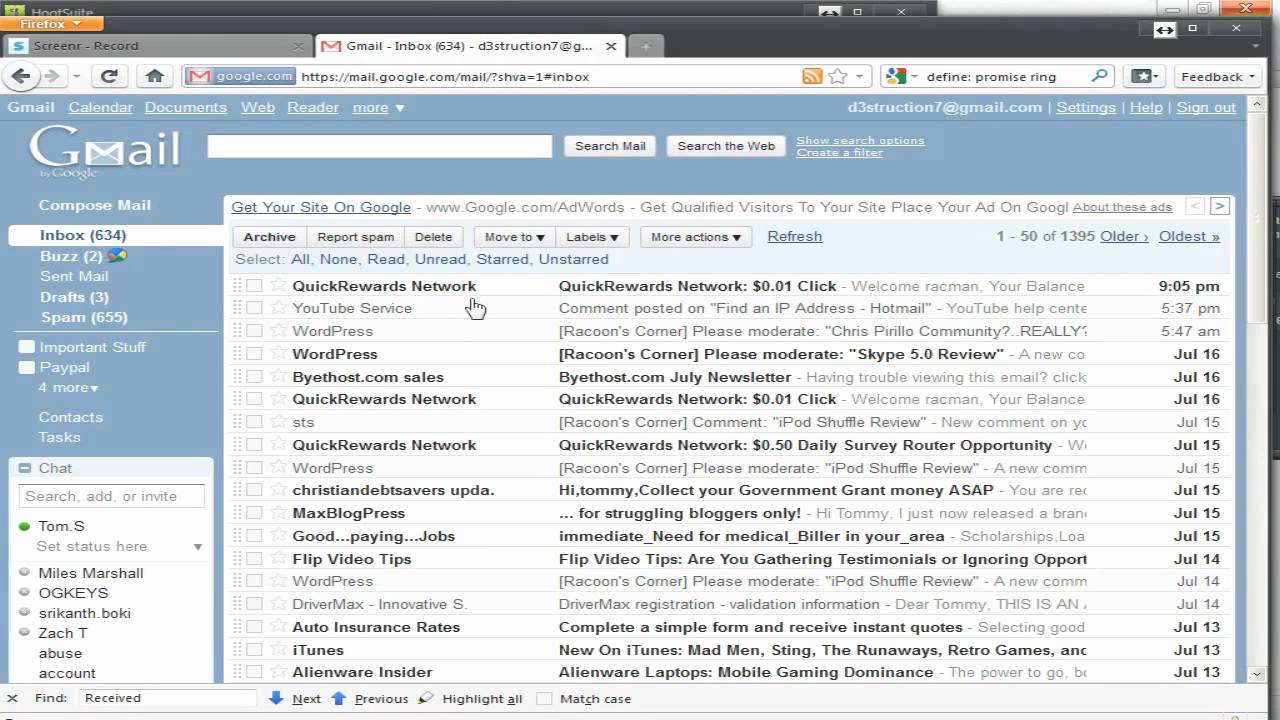Star the YouTube Service email
The width and height of the screenshot is (1280, 720).
[278, 308]
